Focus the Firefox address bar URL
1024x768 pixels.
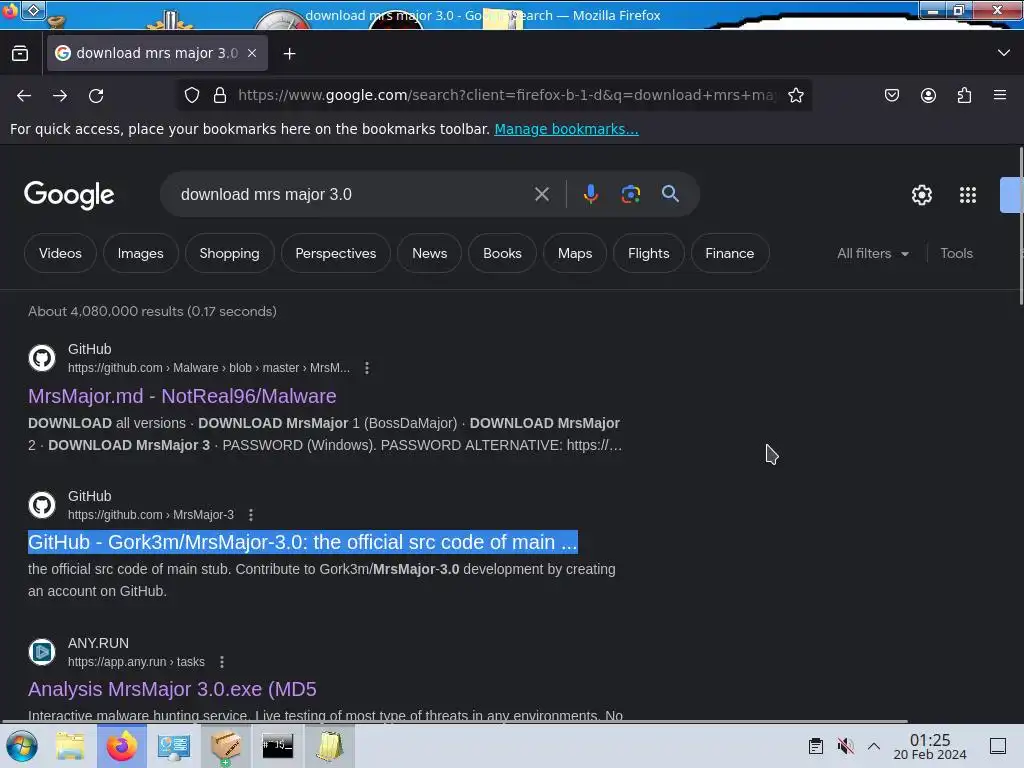[x=507, y=95]
